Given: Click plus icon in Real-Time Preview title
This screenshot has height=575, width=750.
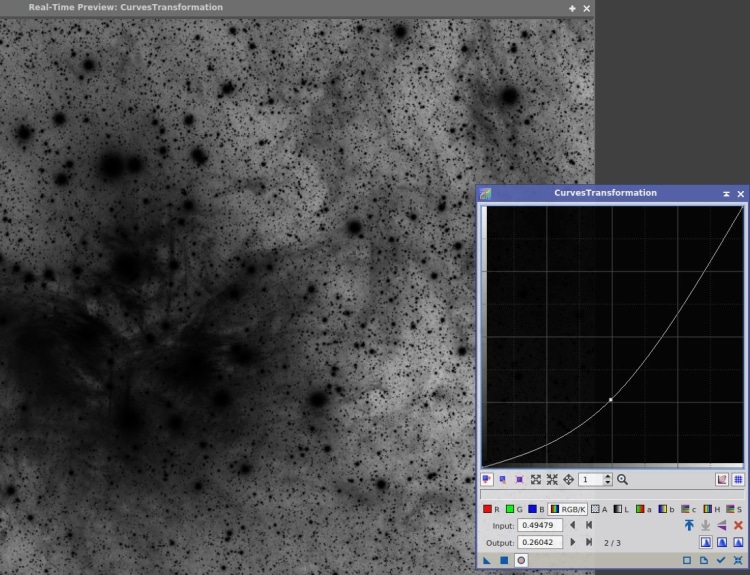Looking at the screenshot, I should pos(572,8).
